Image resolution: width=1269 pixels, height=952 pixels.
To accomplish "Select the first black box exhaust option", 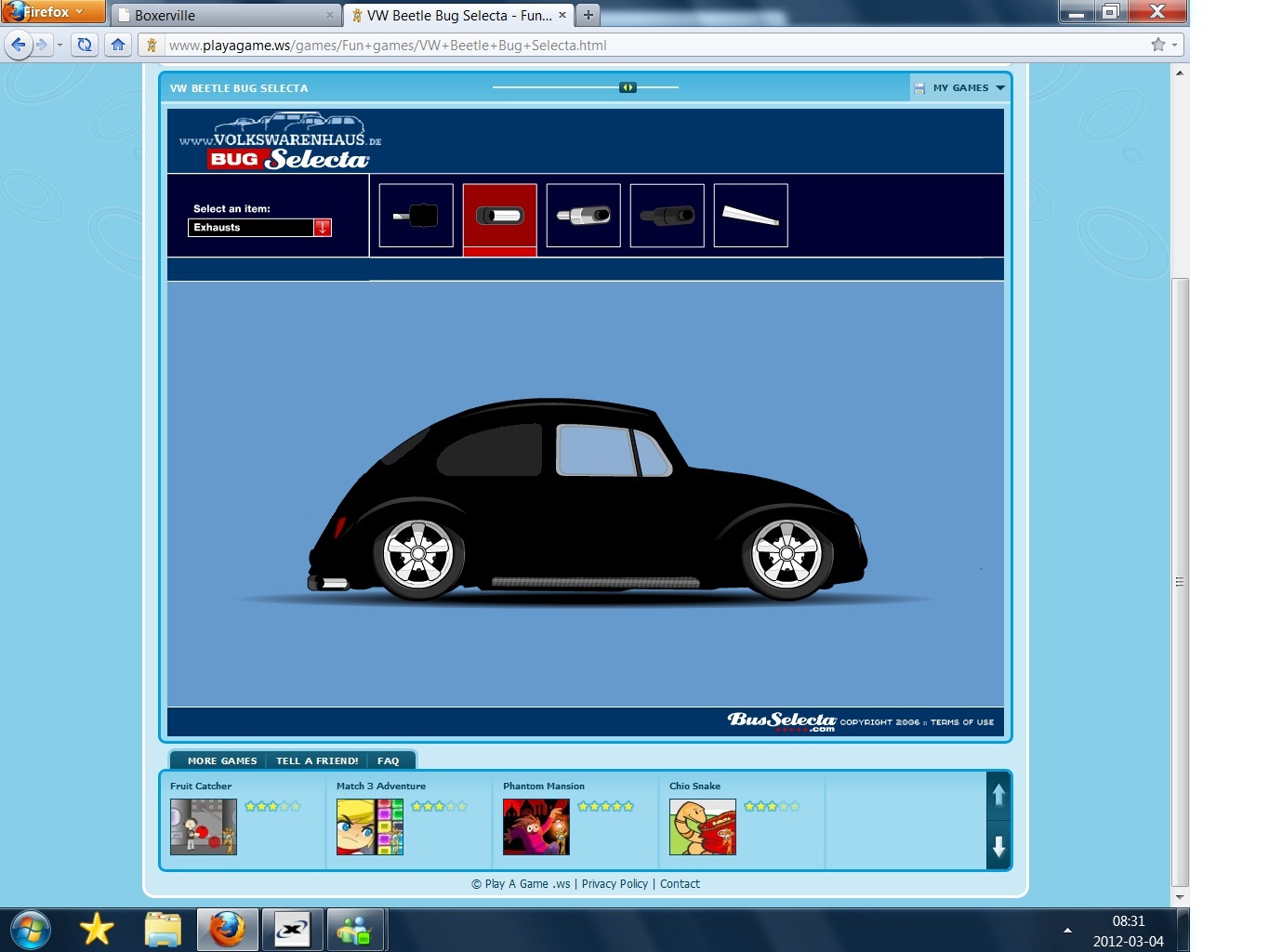I will 416,216.
